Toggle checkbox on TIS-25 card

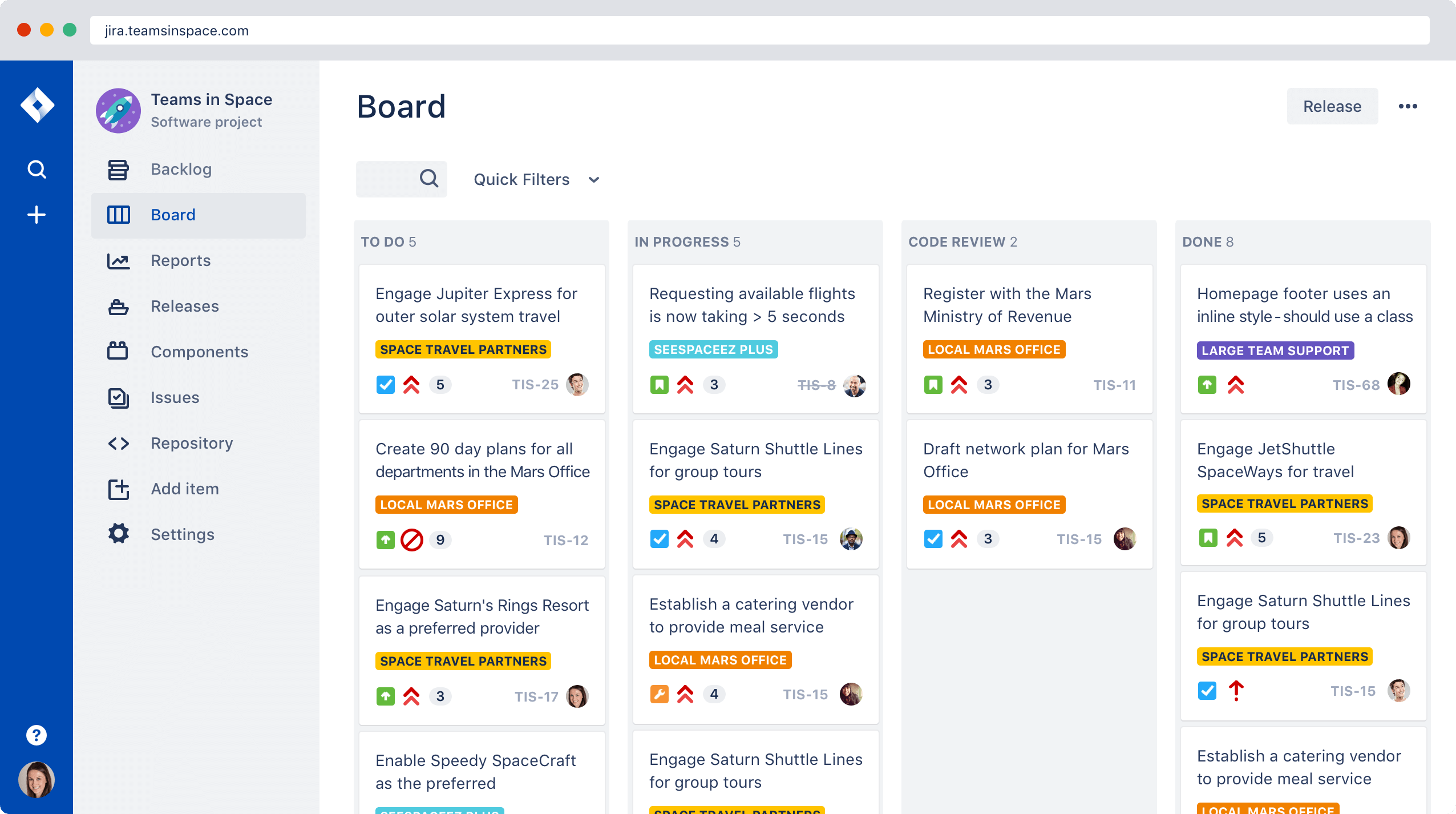(385, 384)
